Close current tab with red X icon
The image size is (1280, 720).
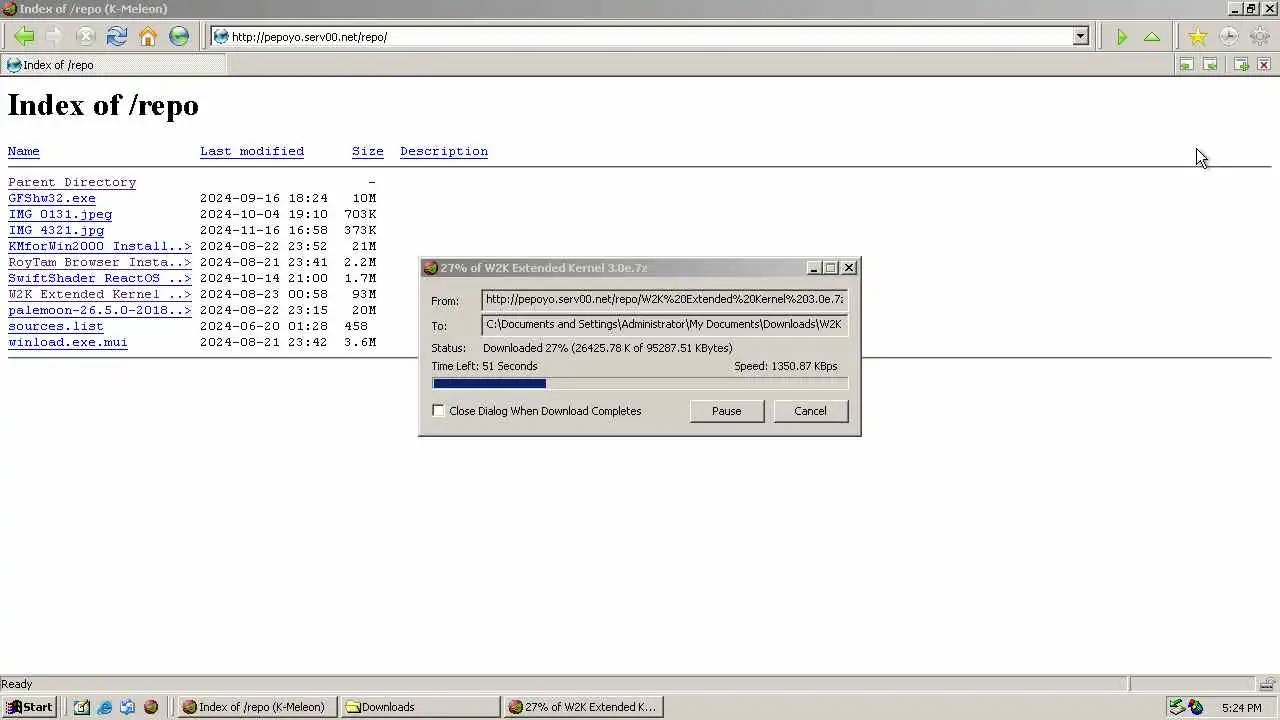pos(1264,64)
